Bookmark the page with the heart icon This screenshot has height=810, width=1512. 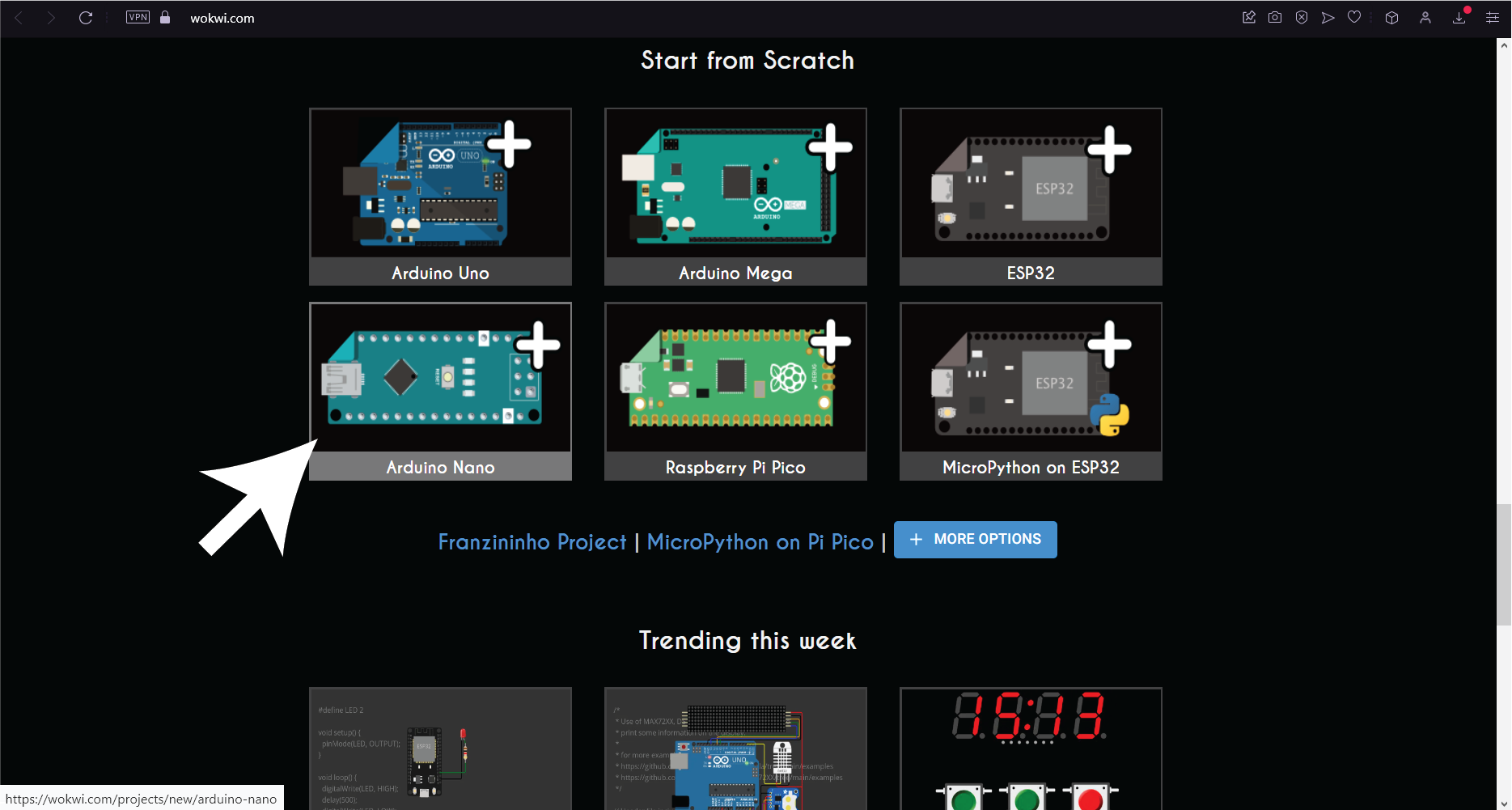click(x=1354, y=17)
